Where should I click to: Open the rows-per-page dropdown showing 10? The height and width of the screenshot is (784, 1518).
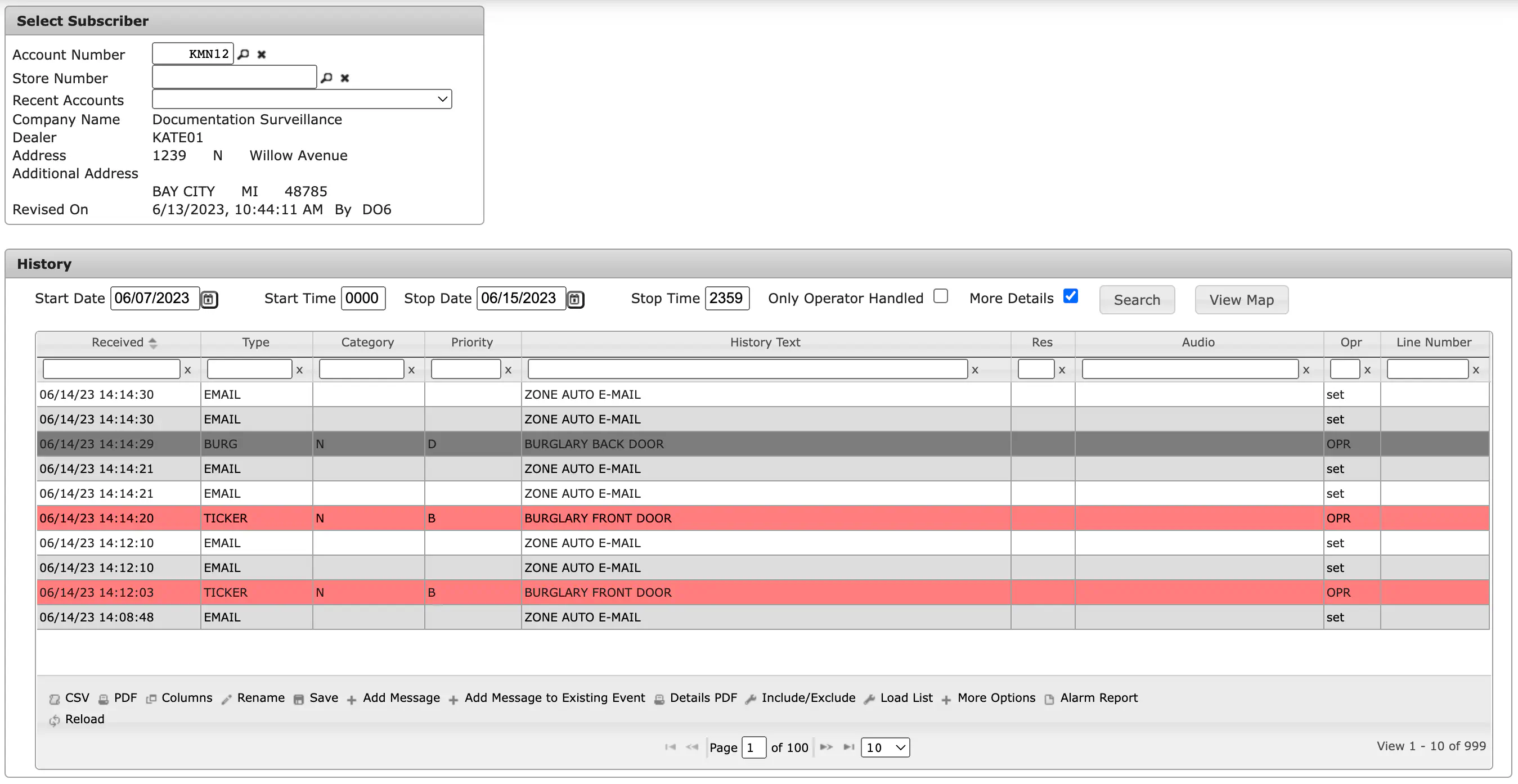point(885,747)
